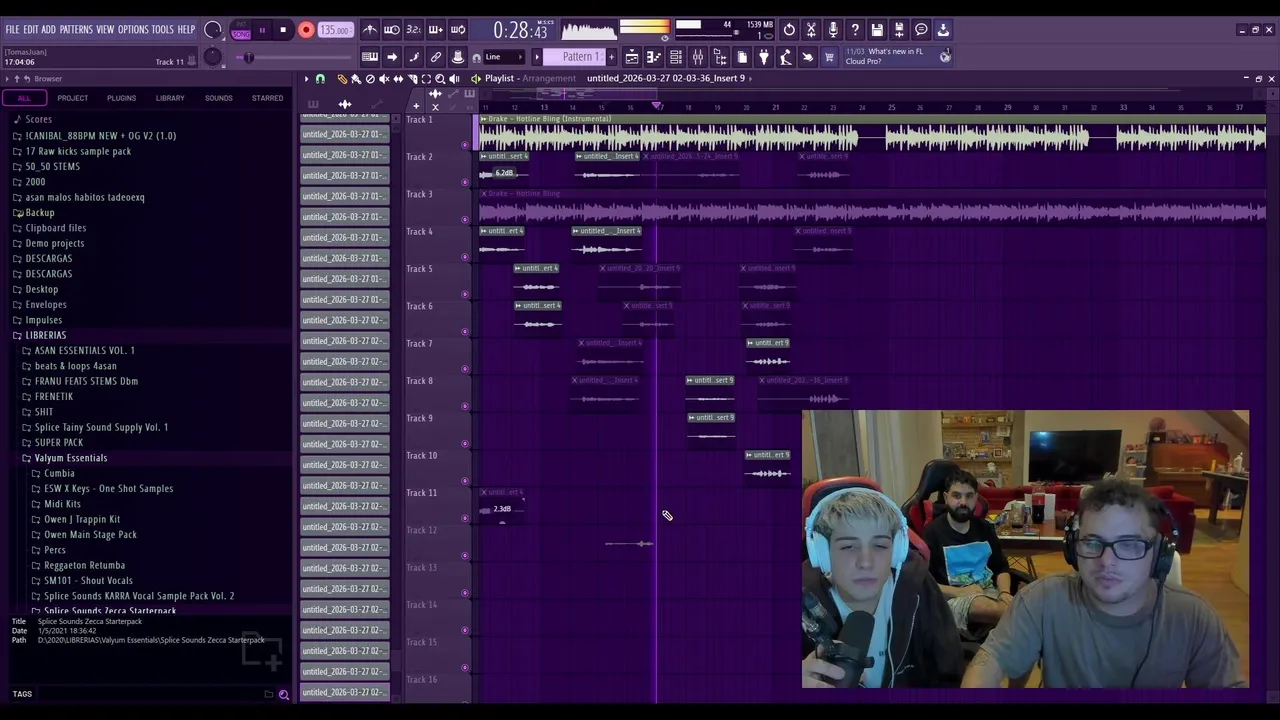Viewport: 1280px width, 720px height.
Task: Select the Owen Main Stage Pack folder
Action: pos(90,534)
